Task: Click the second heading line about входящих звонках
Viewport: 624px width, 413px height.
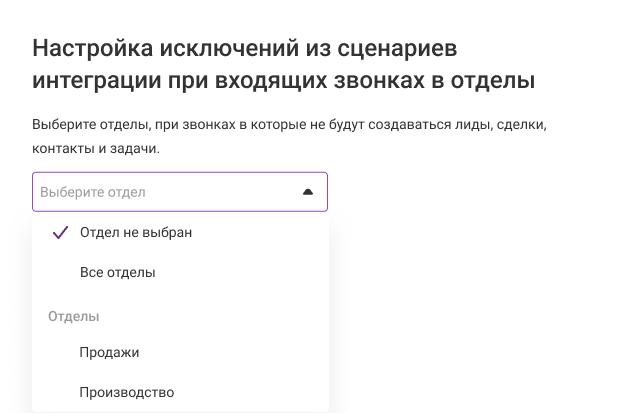Action: 283,80
